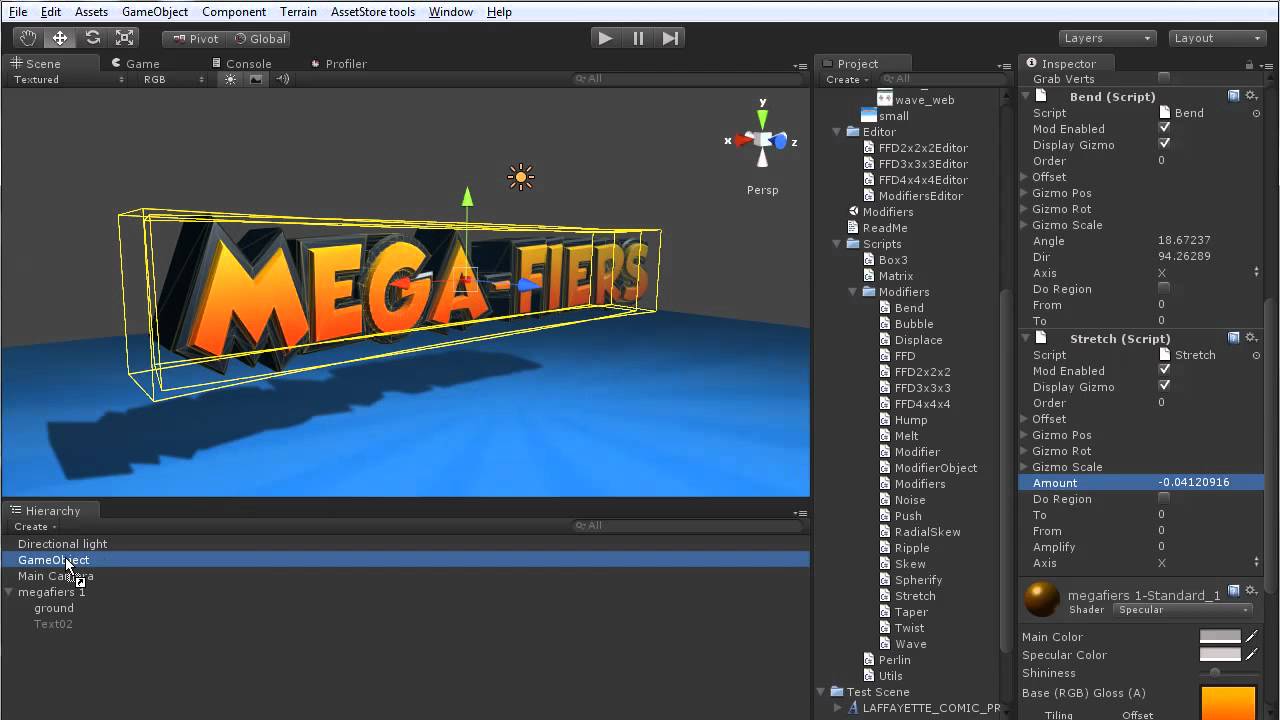1280x720 pixels.
Task: Open the Specular shader dropdown
Action: tap(1183, 610)
